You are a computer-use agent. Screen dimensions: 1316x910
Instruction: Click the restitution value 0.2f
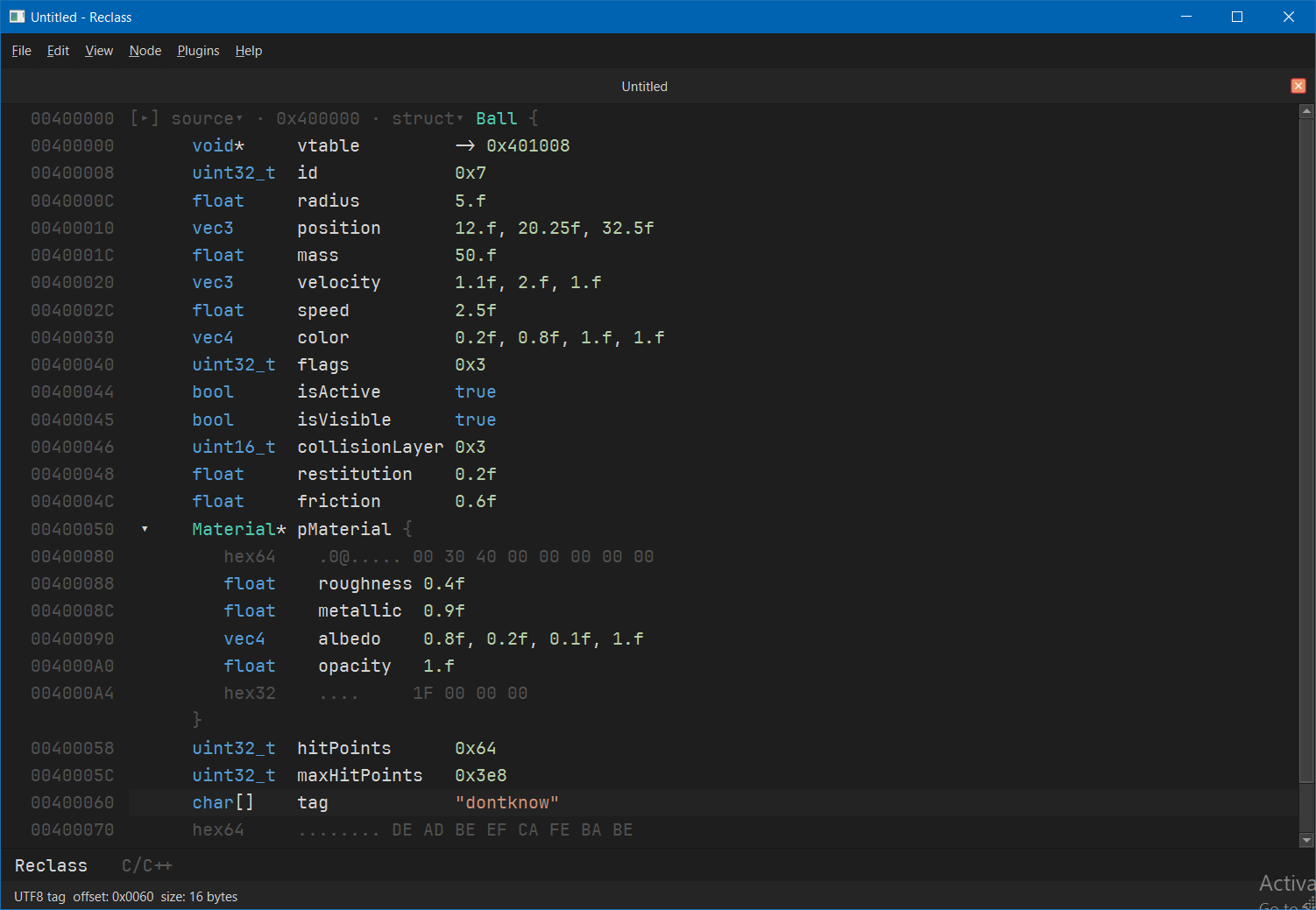click(476, 474)
